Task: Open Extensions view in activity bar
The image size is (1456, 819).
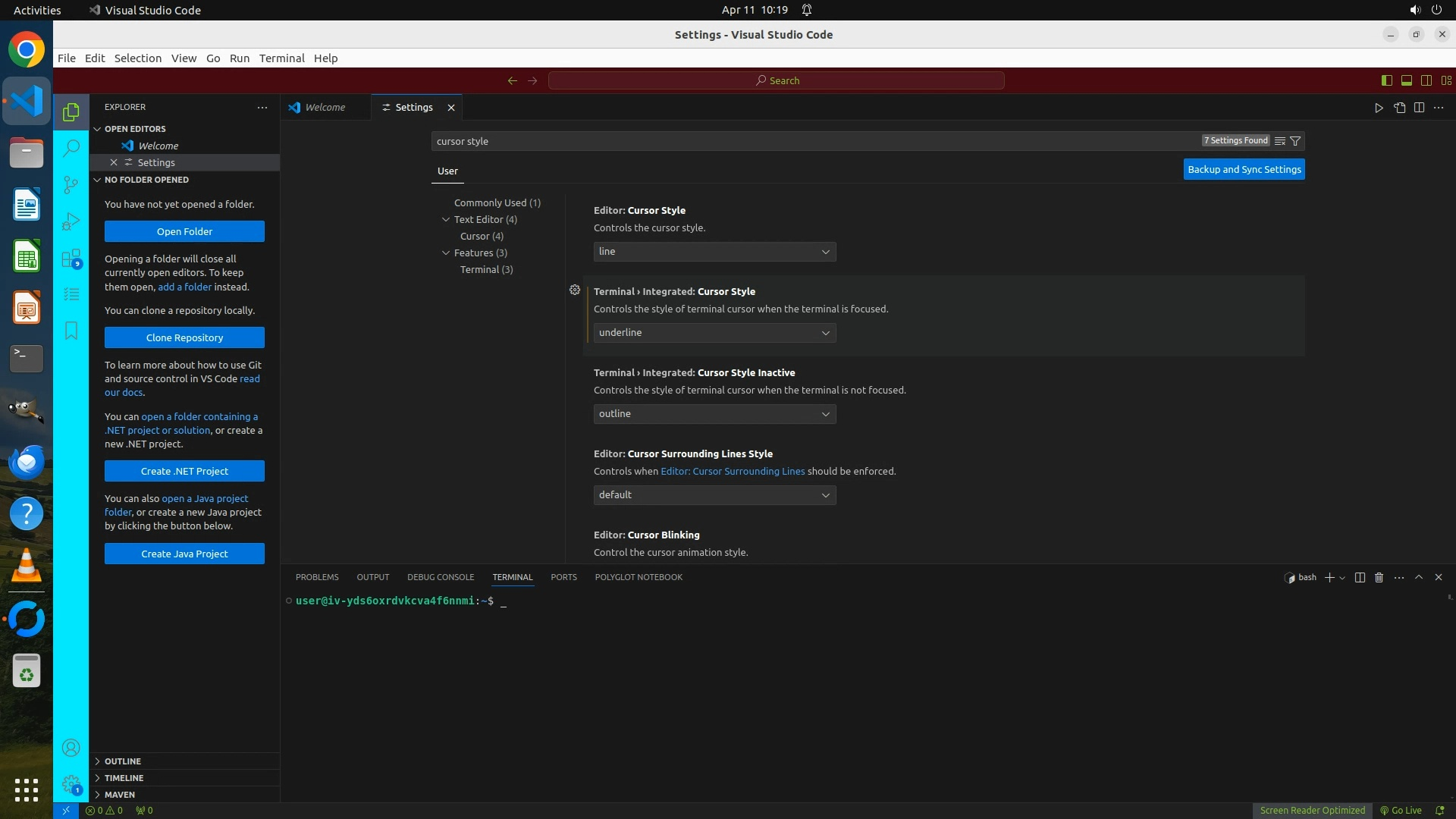Action: click(x=71, y=259)
